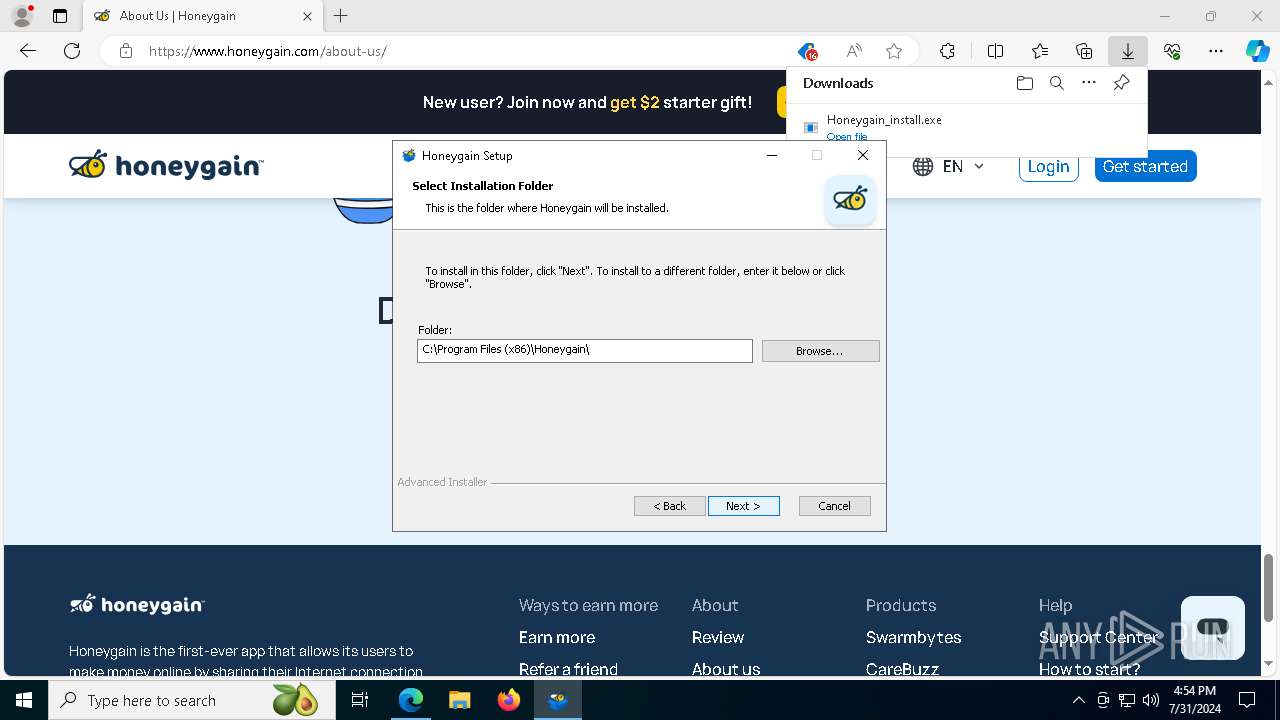The image size is (1280, 720).
Task: Go back to previous page
Action: coord(28,51)
